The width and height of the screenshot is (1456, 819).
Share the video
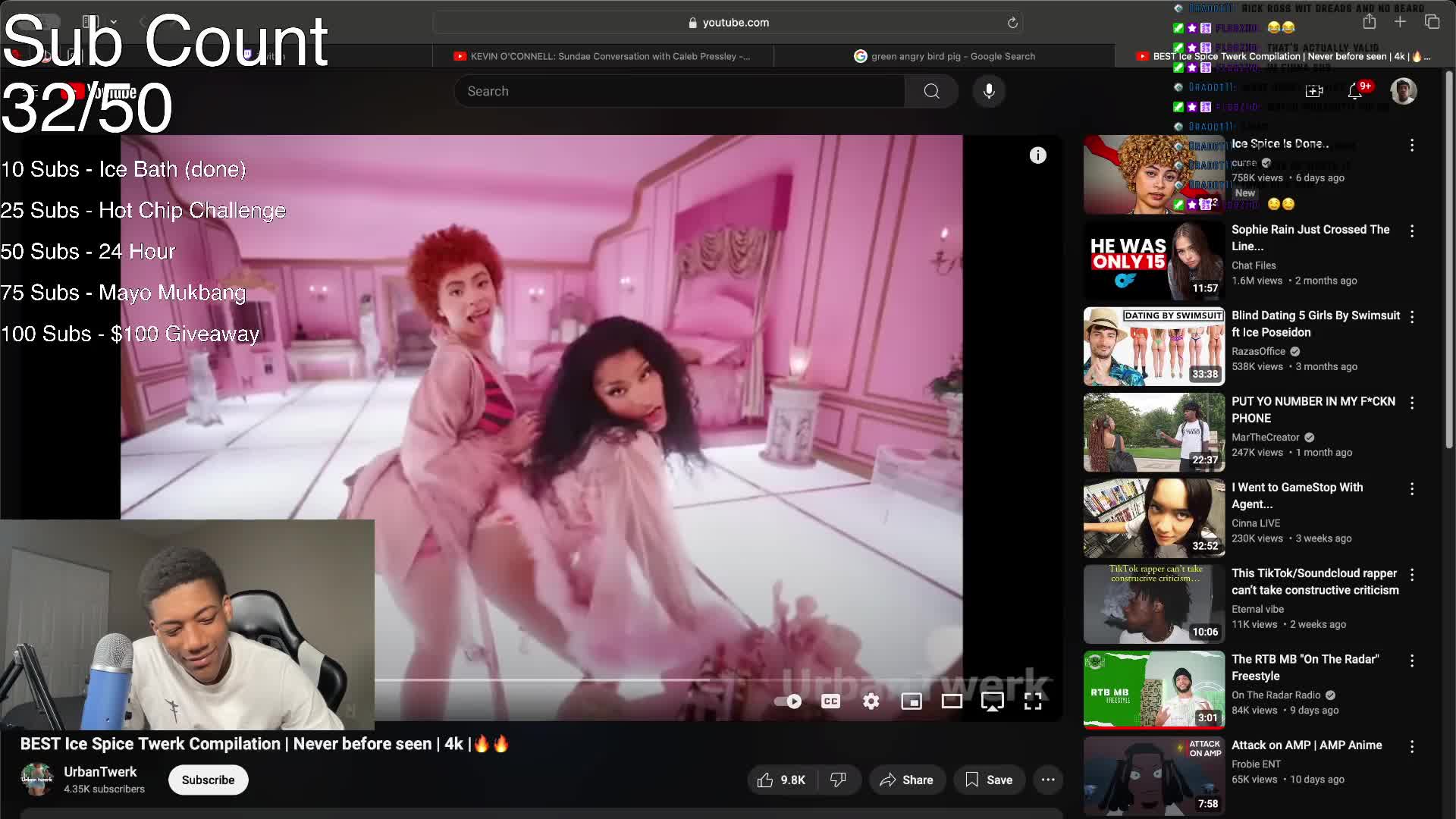[x=906, y=780]
